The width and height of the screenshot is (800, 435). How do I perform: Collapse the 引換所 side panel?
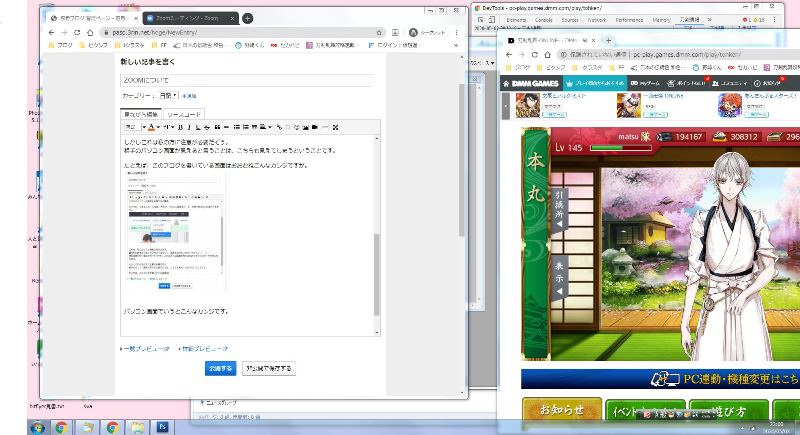(559, 211)
